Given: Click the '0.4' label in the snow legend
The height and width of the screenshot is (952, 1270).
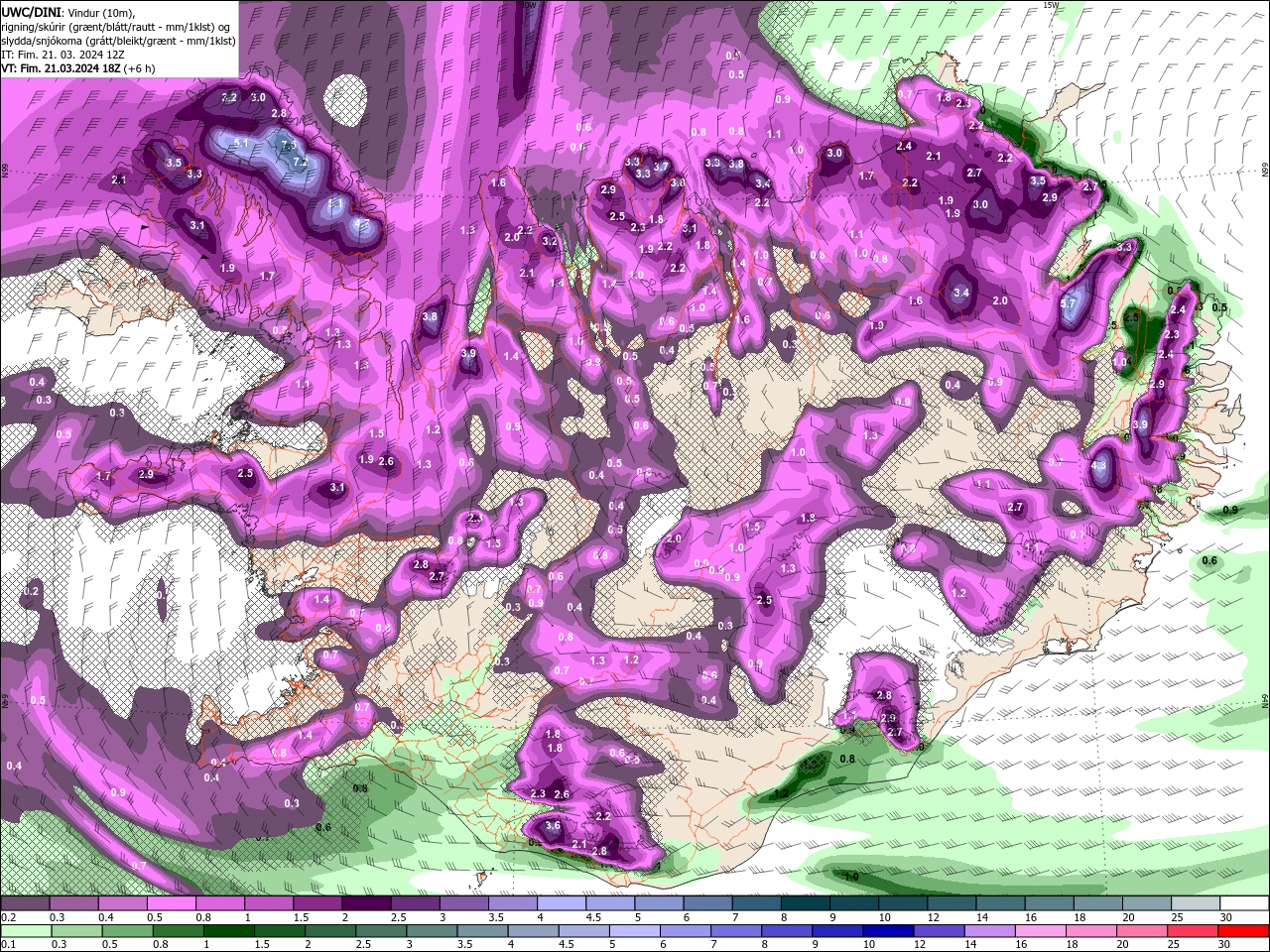Looking at the screenshot, I should [x=105, y=917].
